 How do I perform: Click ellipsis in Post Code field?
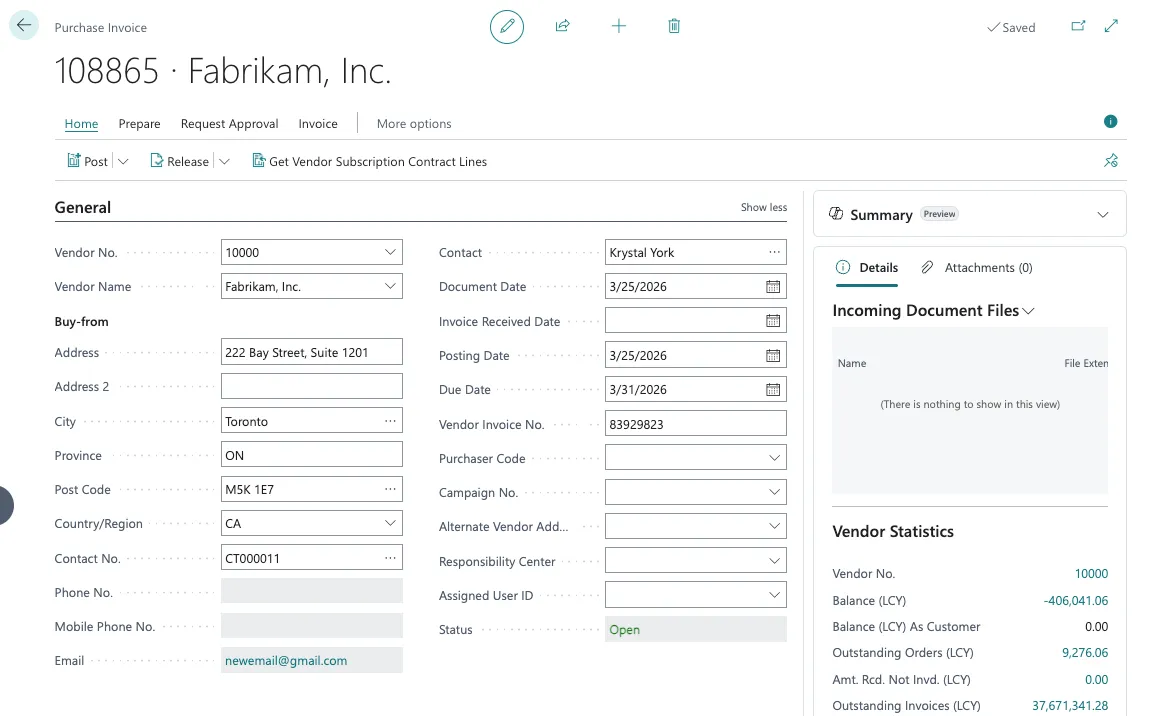390,489
